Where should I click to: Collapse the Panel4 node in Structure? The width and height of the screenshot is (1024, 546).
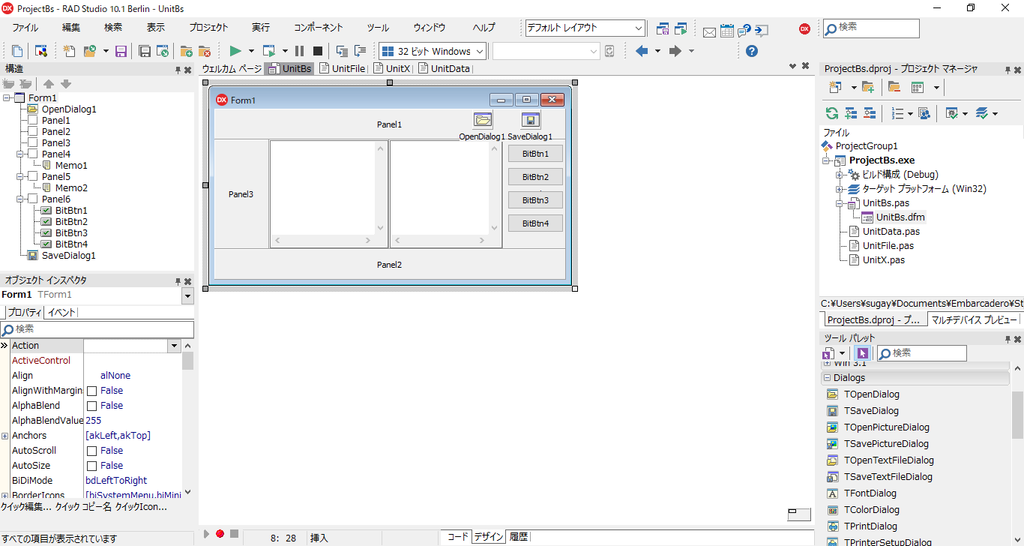(x=19, y=154)
